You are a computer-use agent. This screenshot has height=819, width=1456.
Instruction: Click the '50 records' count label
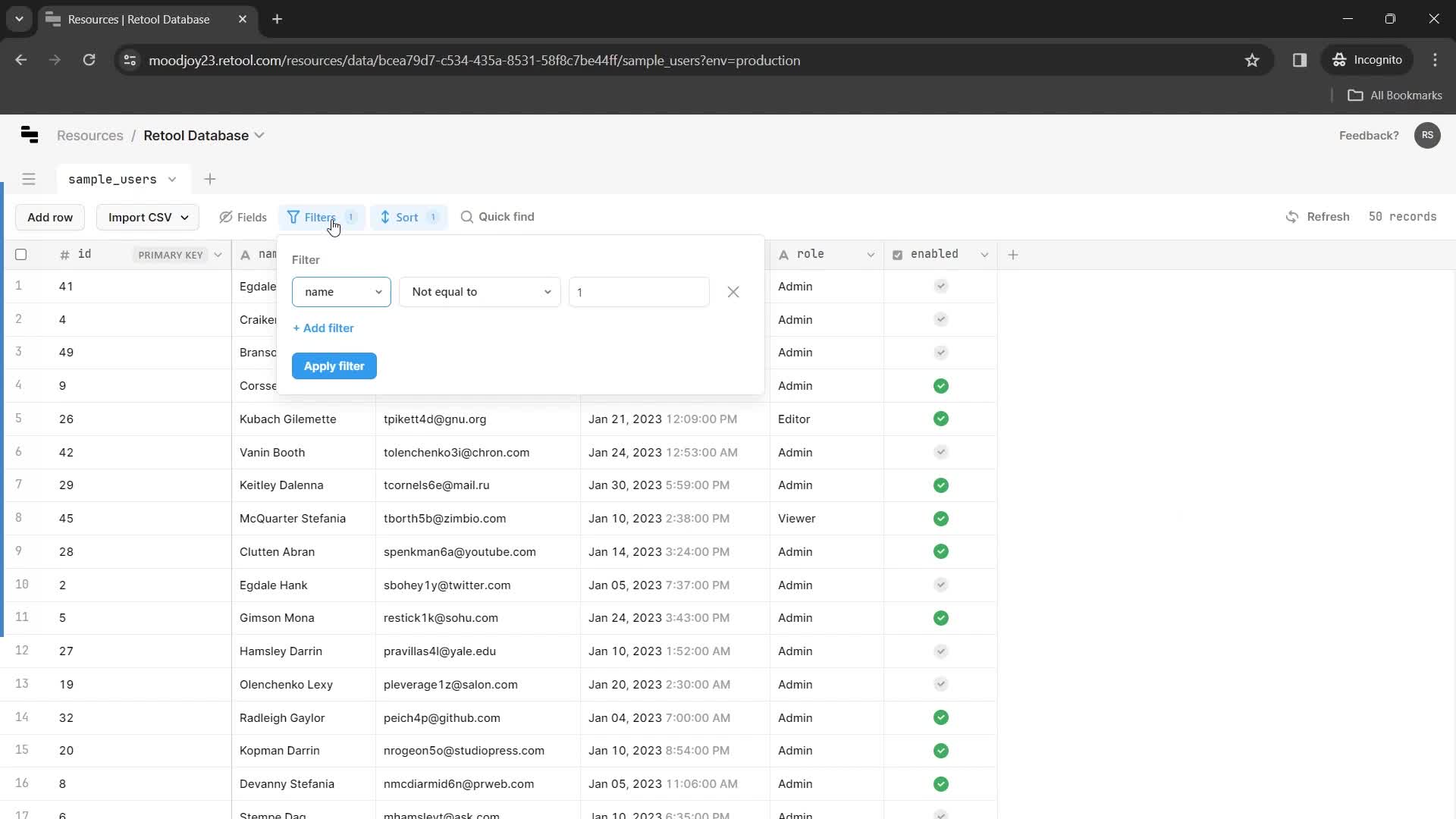(x=1402, y=217)
